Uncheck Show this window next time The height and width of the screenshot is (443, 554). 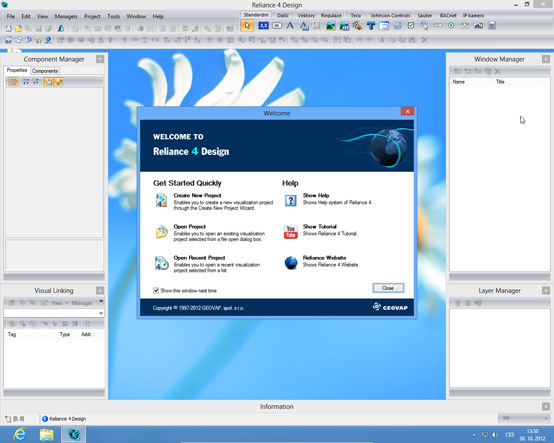[156, 290]
